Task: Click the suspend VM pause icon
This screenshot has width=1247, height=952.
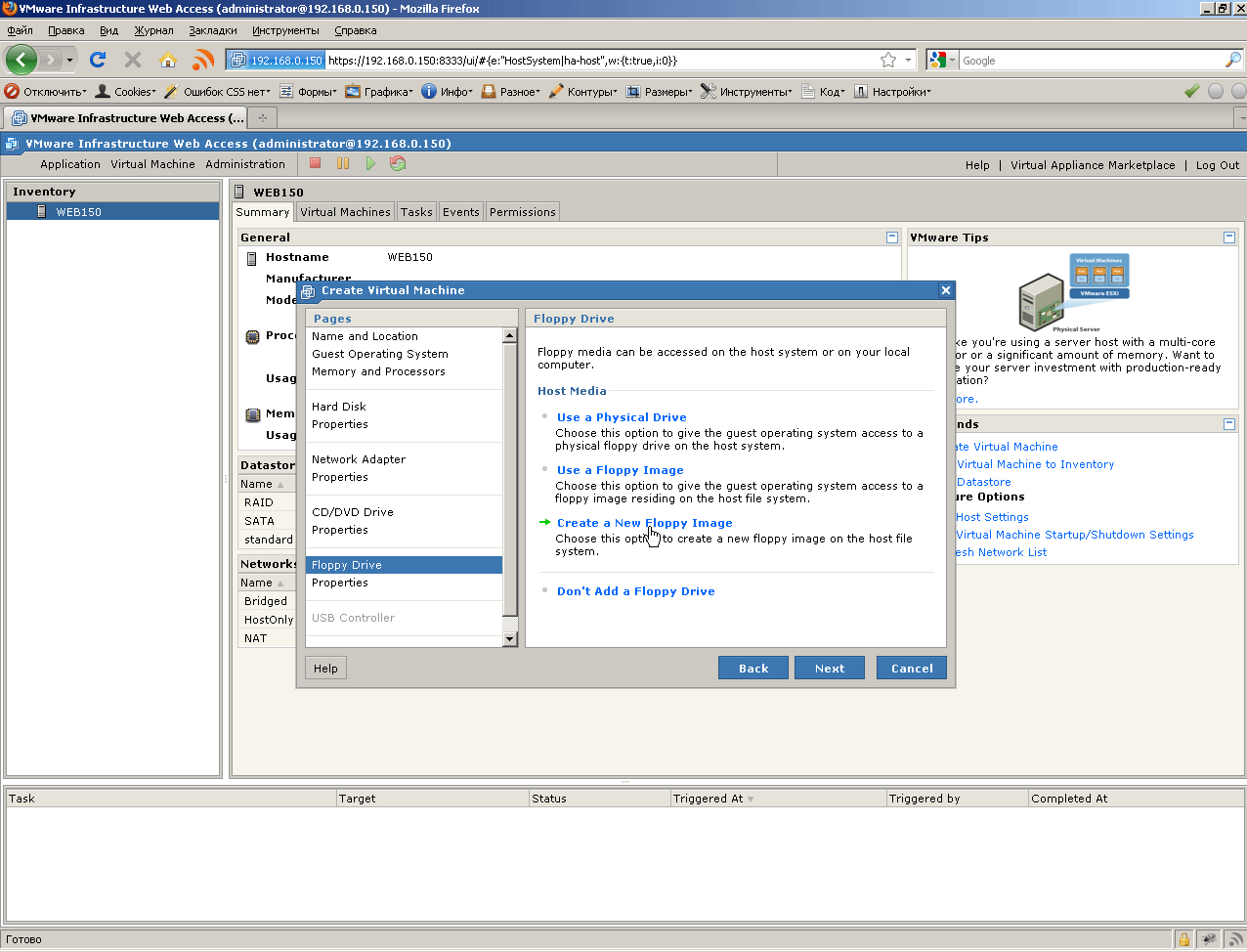Action: pos(343,163)
